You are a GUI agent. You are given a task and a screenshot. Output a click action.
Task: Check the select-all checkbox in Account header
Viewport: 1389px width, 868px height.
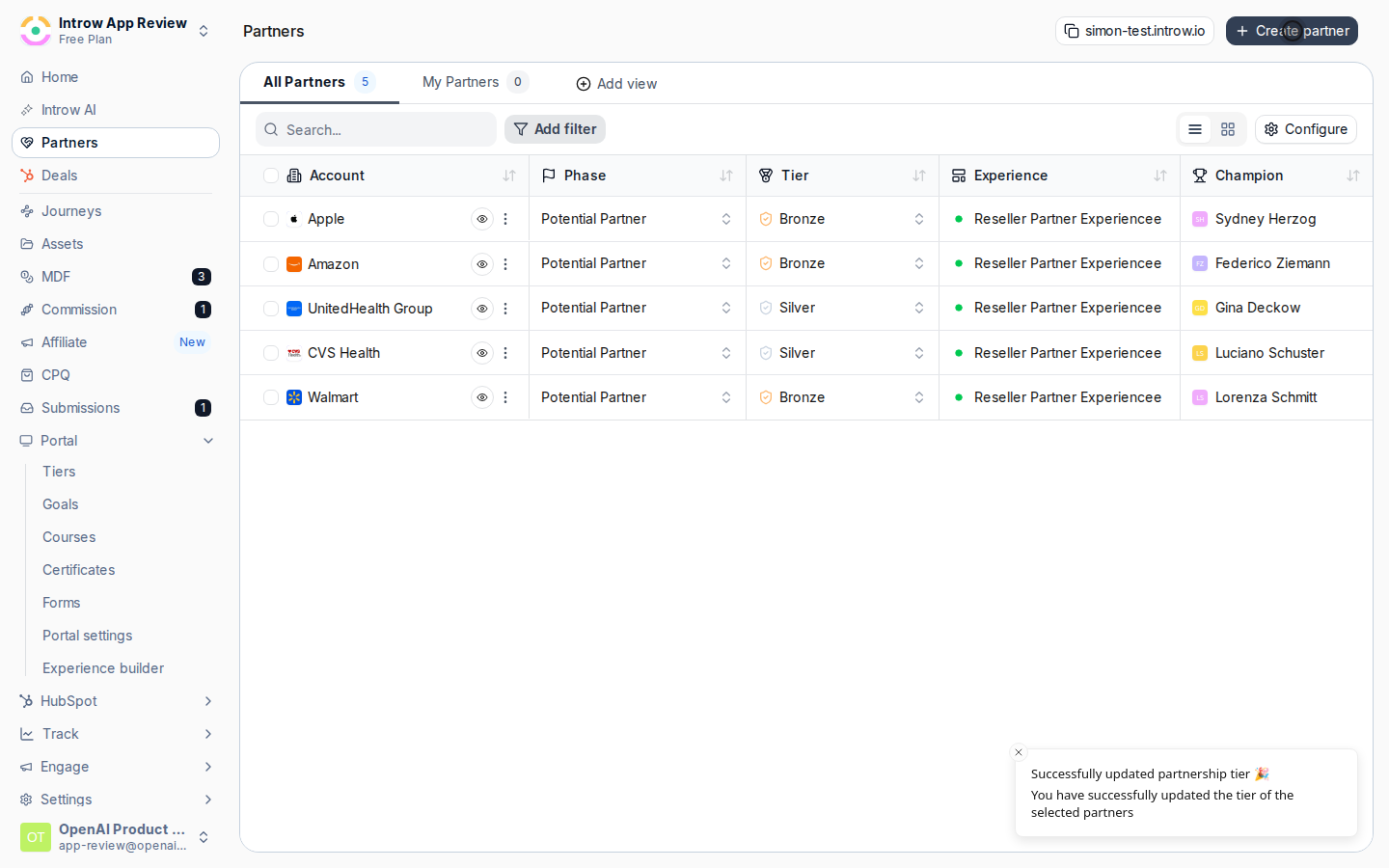(x=271, y=176)
